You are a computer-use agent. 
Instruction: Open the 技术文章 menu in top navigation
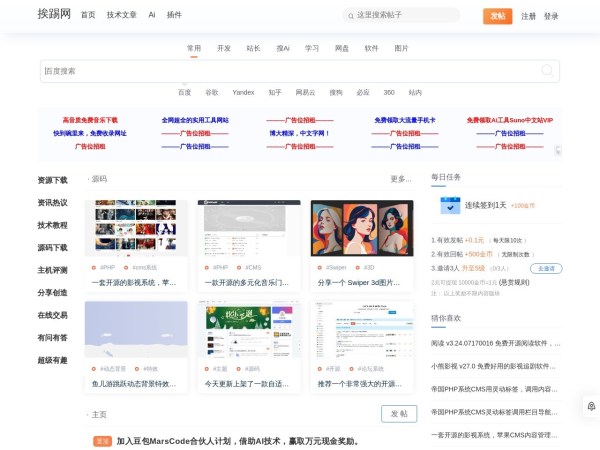[121, 15]
